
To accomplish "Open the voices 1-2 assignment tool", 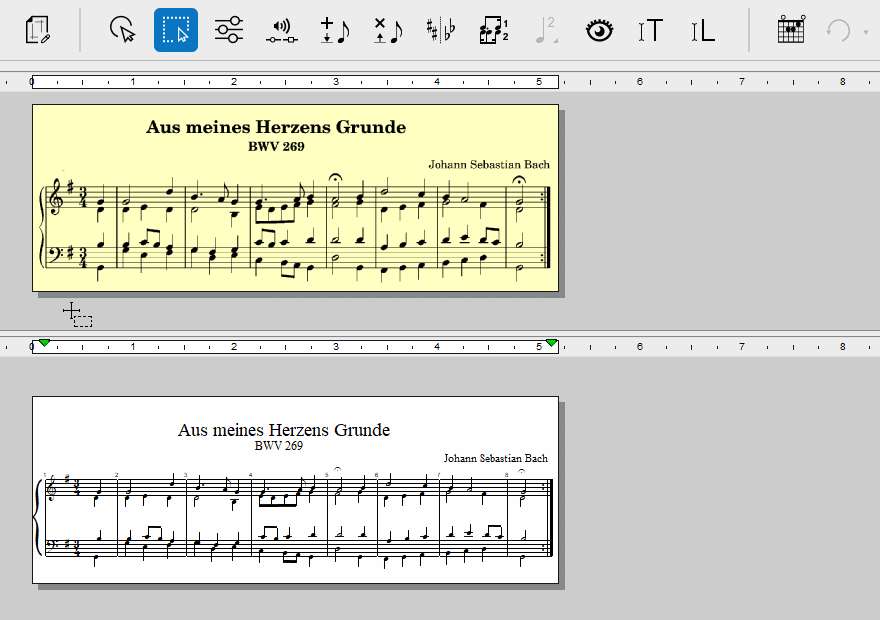I will tap(493, 30).
